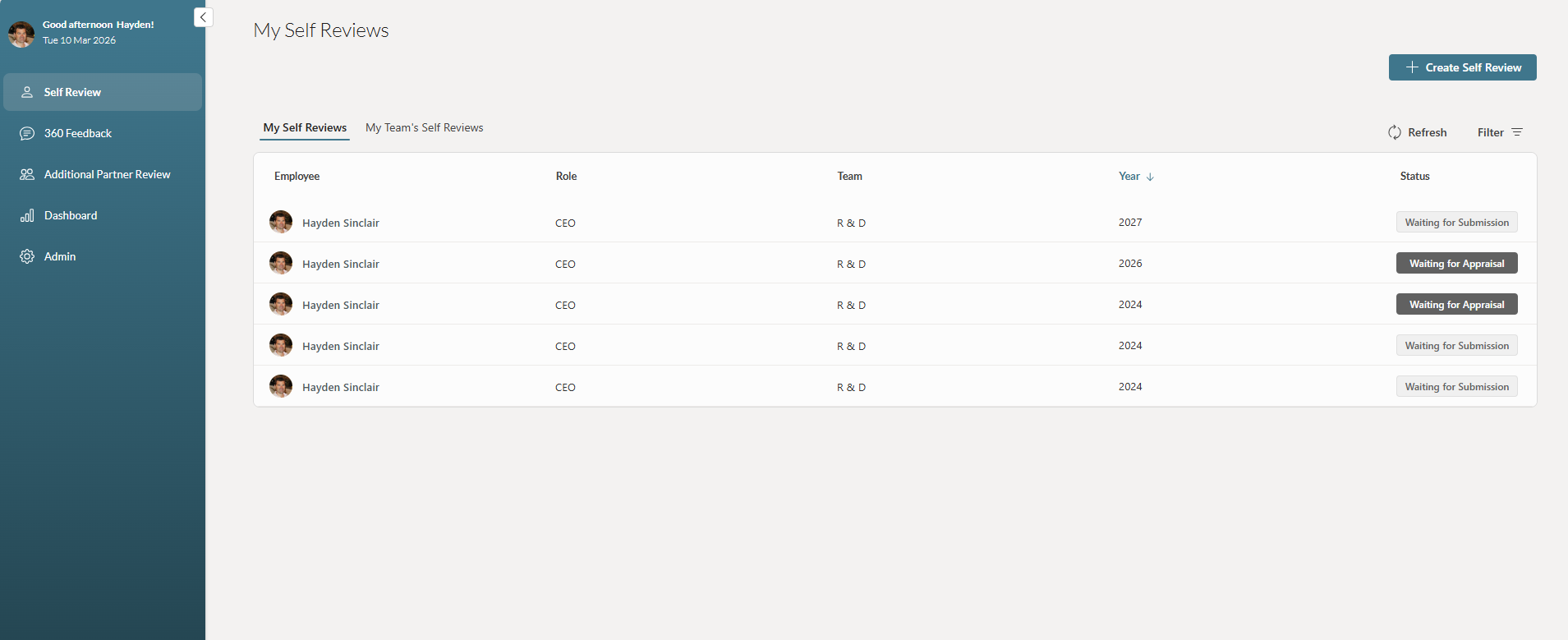Switch to My Team's Self Reviews tab
The width and height of the screenshot is (1568, 640).
click(x=424, y=128)
